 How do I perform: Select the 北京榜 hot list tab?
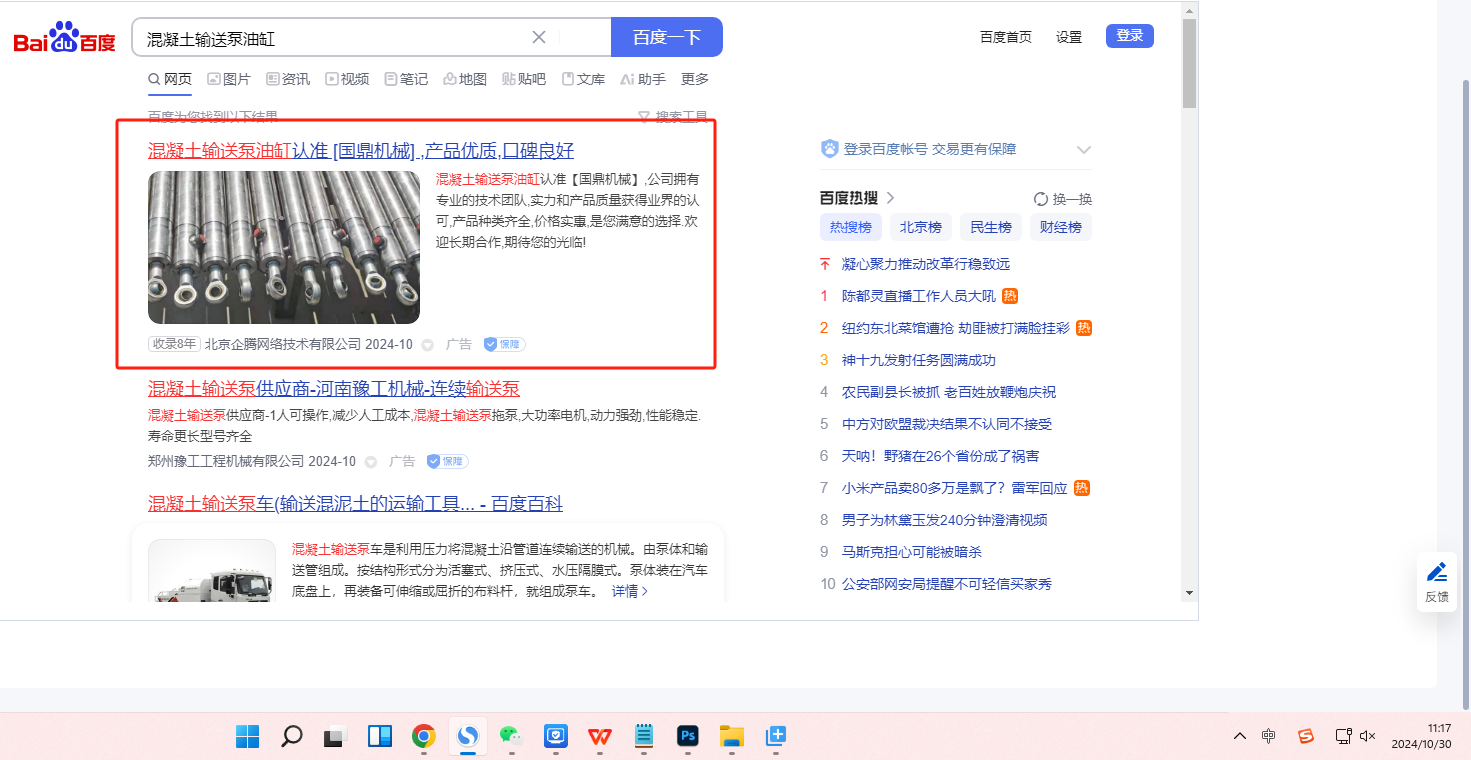click(x=920, y=227)
